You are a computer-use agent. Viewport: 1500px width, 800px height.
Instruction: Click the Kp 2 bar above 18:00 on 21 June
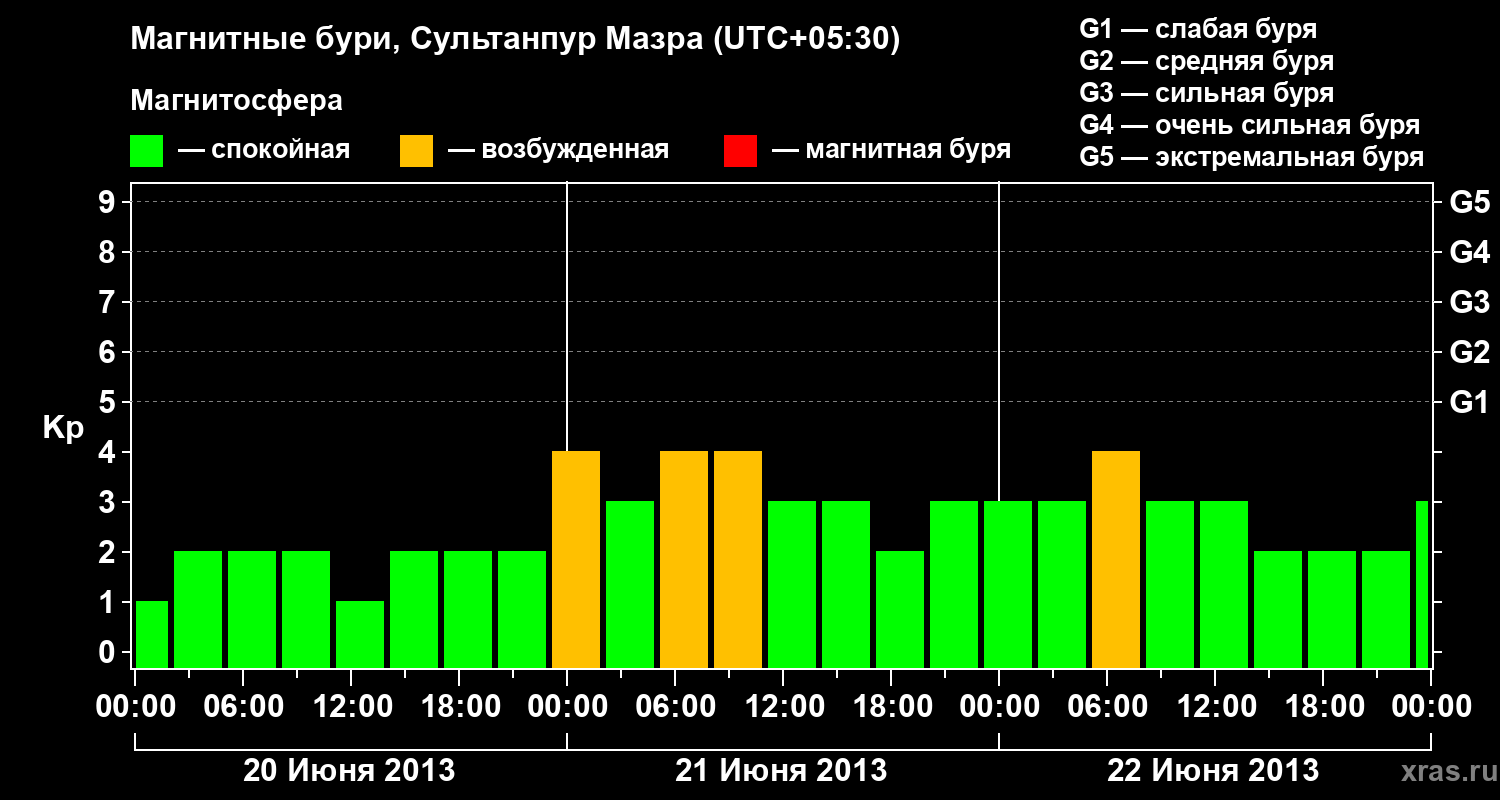click(x=900, y=609)
